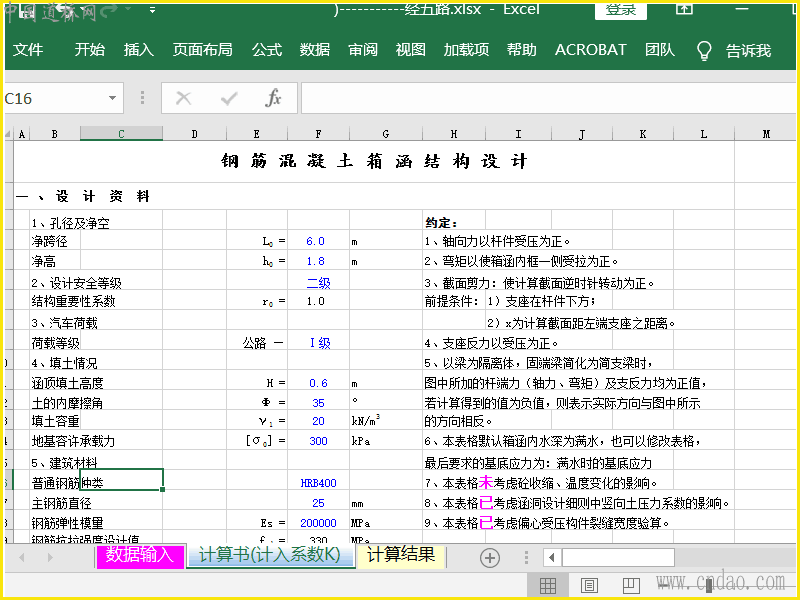Viewport: 800px width, 600px height.
Task: Click the 登录 sign-in button
Action: pyautogui.click(x=621, y=10)
